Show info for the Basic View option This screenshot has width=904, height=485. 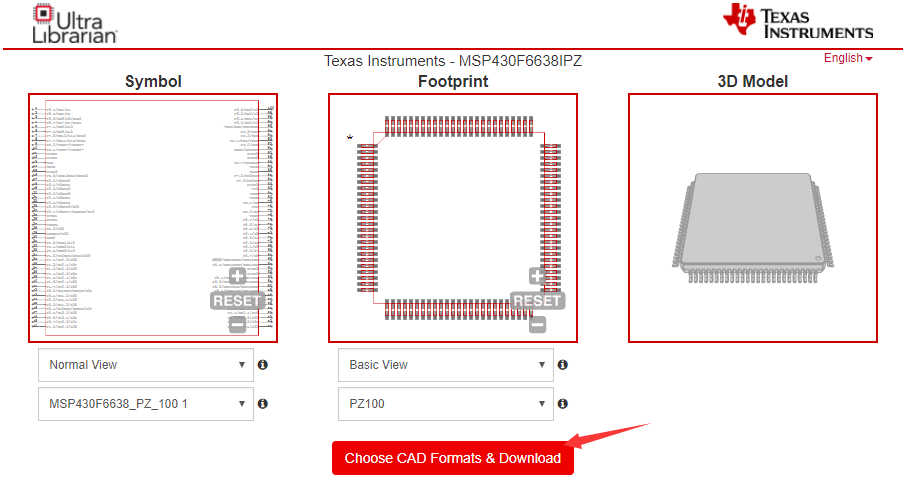coord(563,364)
